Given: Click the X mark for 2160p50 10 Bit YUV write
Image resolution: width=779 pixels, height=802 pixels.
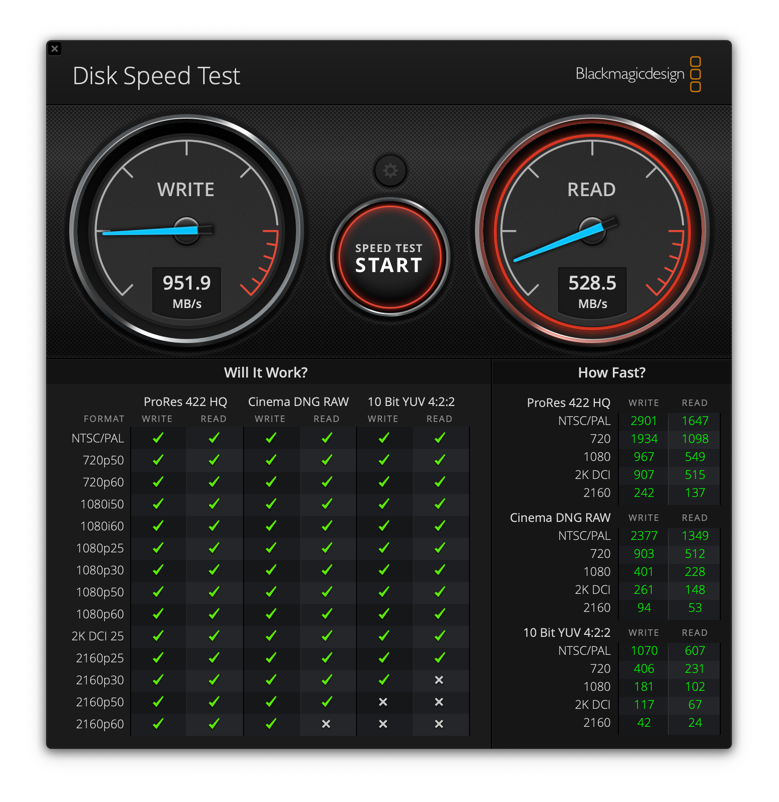Looking at the screenshot, I should point(383,702).
